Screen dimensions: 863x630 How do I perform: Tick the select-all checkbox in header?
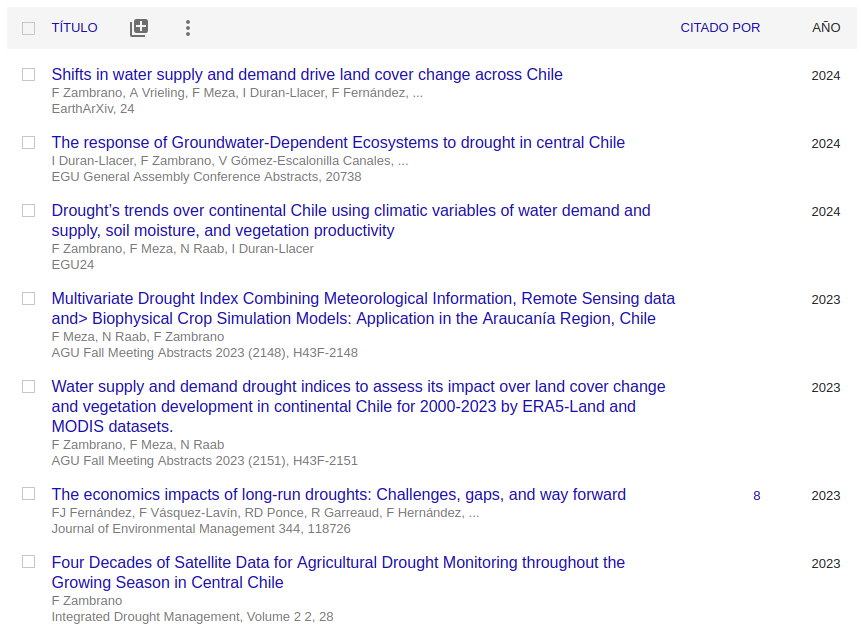click(x=28, y=28)
